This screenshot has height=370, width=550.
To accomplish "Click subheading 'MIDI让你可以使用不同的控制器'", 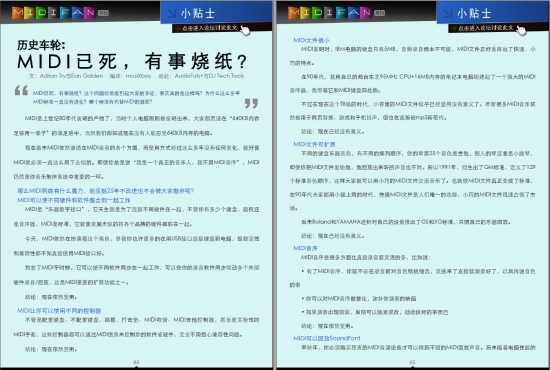I will click(x=59, y=311).
